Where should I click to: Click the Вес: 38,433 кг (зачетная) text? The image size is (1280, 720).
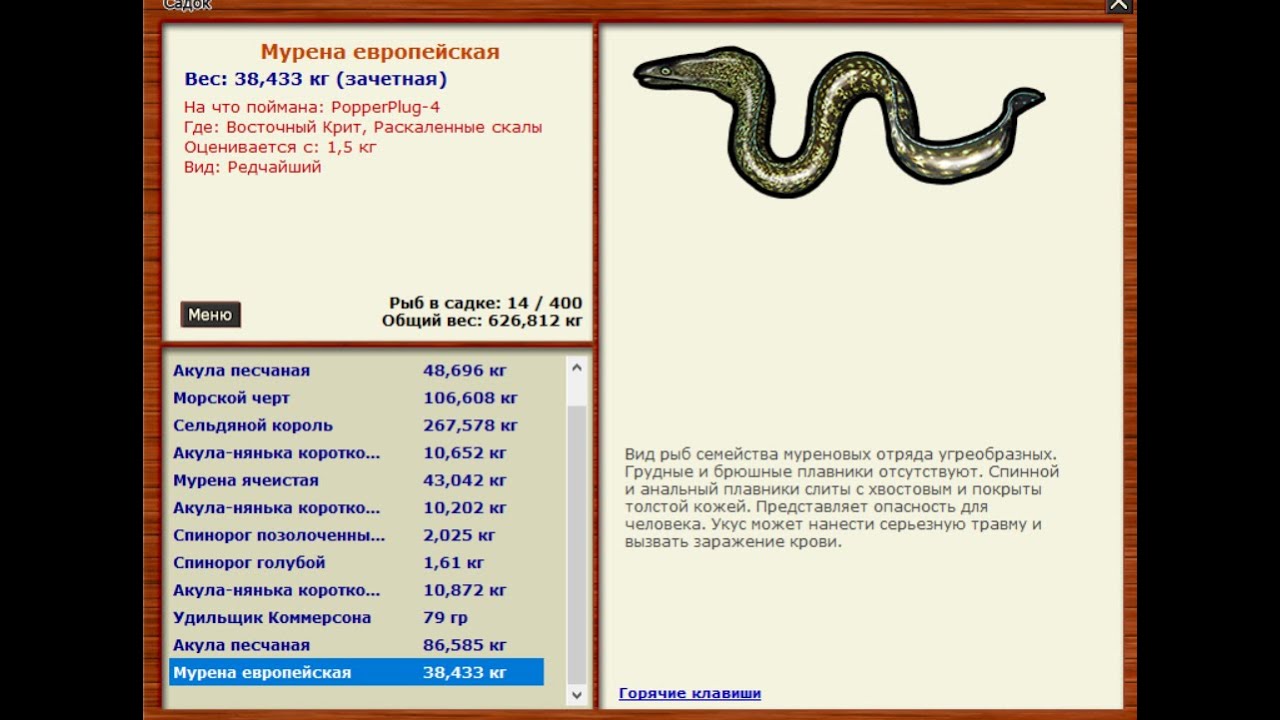[x=316, y=79]
